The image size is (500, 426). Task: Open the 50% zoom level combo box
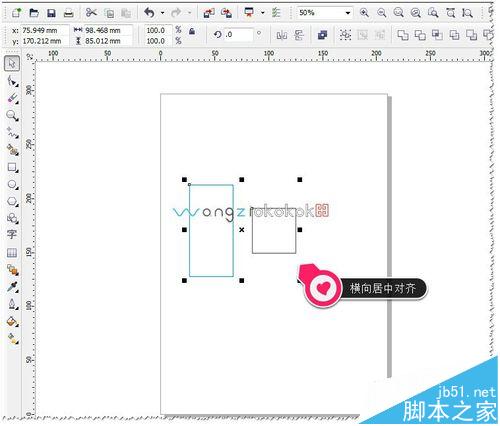coord(324,13)
